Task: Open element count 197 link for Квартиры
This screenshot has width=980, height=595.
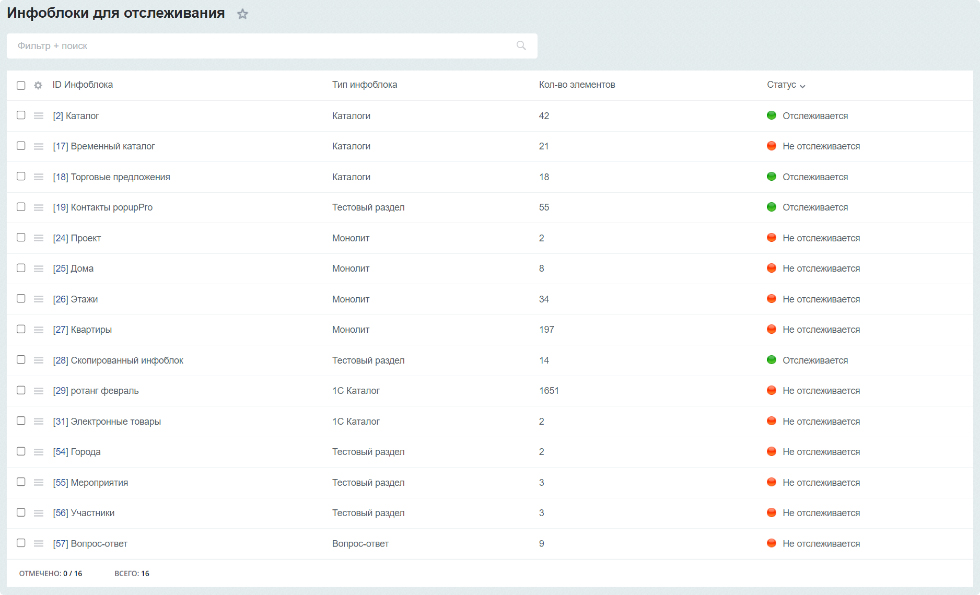Action: (546, 330)
